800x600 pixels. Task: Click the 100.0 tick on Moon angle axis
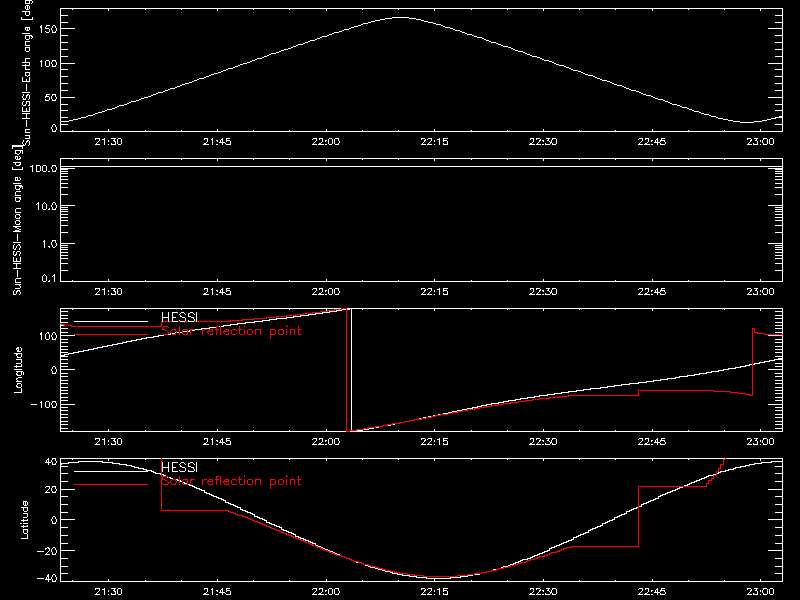click(43, 168)
